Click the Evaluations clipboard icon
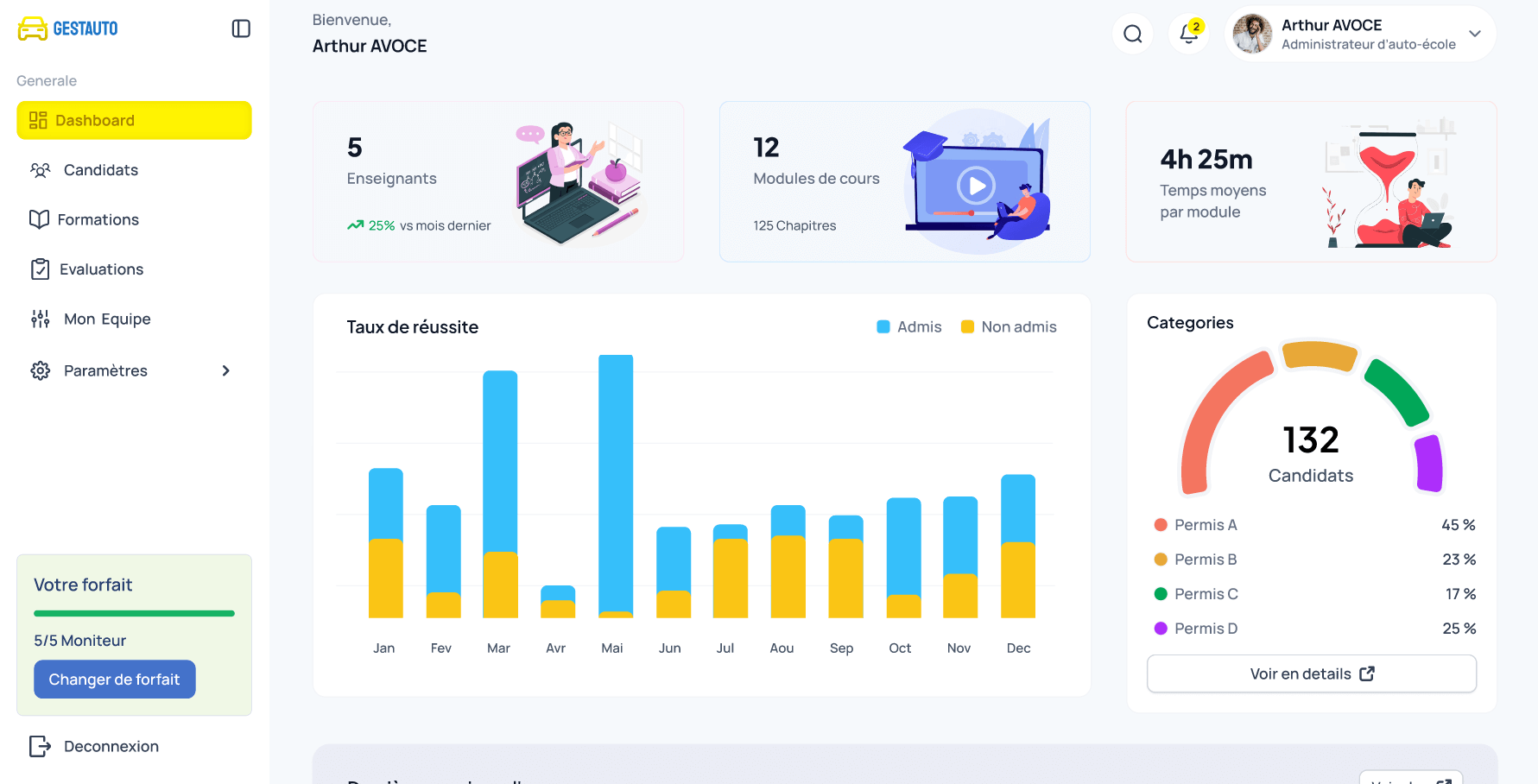This screenshot has width=1538, height=784. tap(40, 269)
